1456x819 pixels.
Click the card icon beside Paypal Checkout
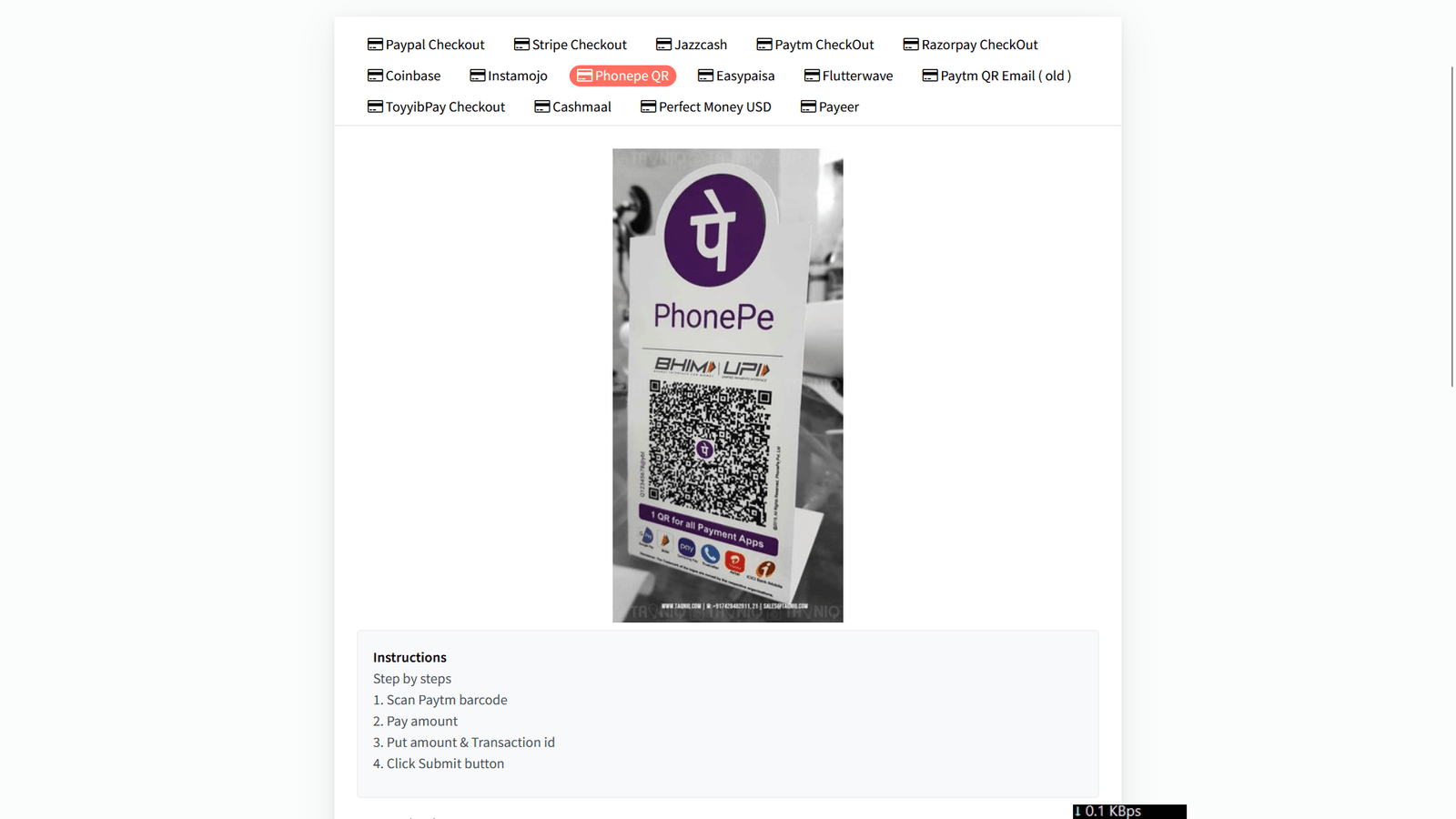pos(375,45)
